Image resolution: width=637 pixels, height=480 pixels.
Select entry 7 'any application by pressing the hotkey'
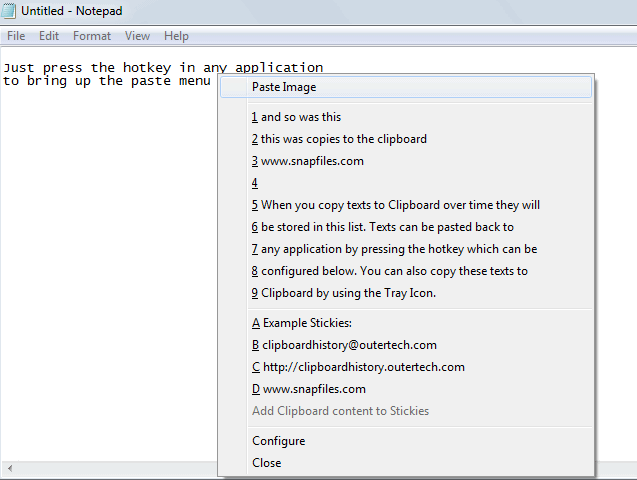[x=394, y=249]
